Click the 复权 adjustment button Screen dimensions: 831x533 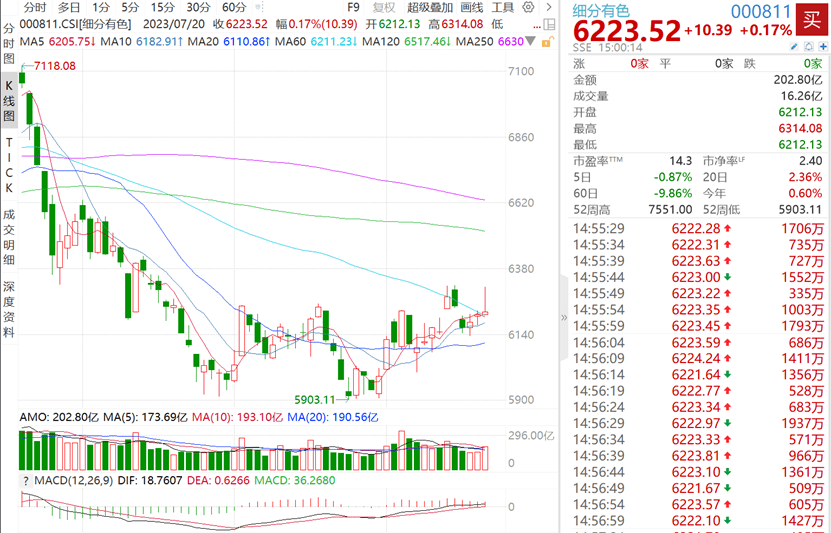[x=384, y=7]
